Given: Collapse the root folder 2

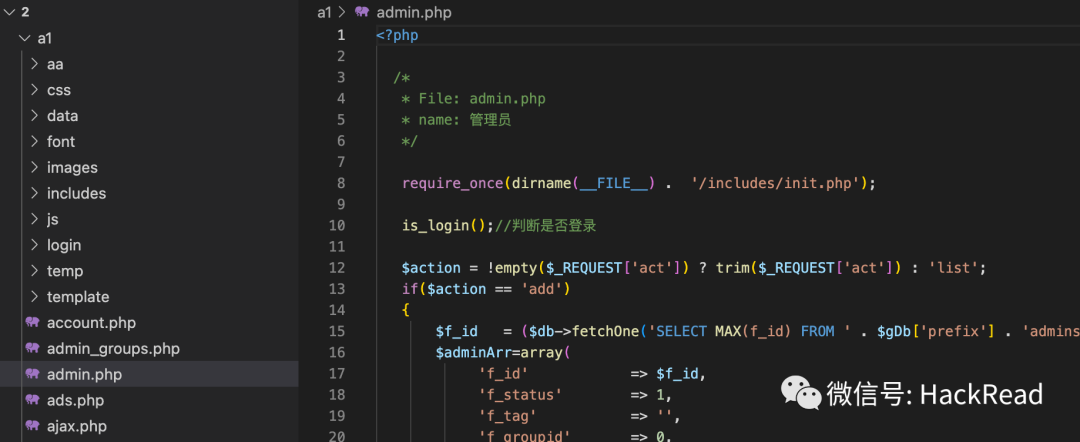Looking at the screenshot, I should click(8, 12).
